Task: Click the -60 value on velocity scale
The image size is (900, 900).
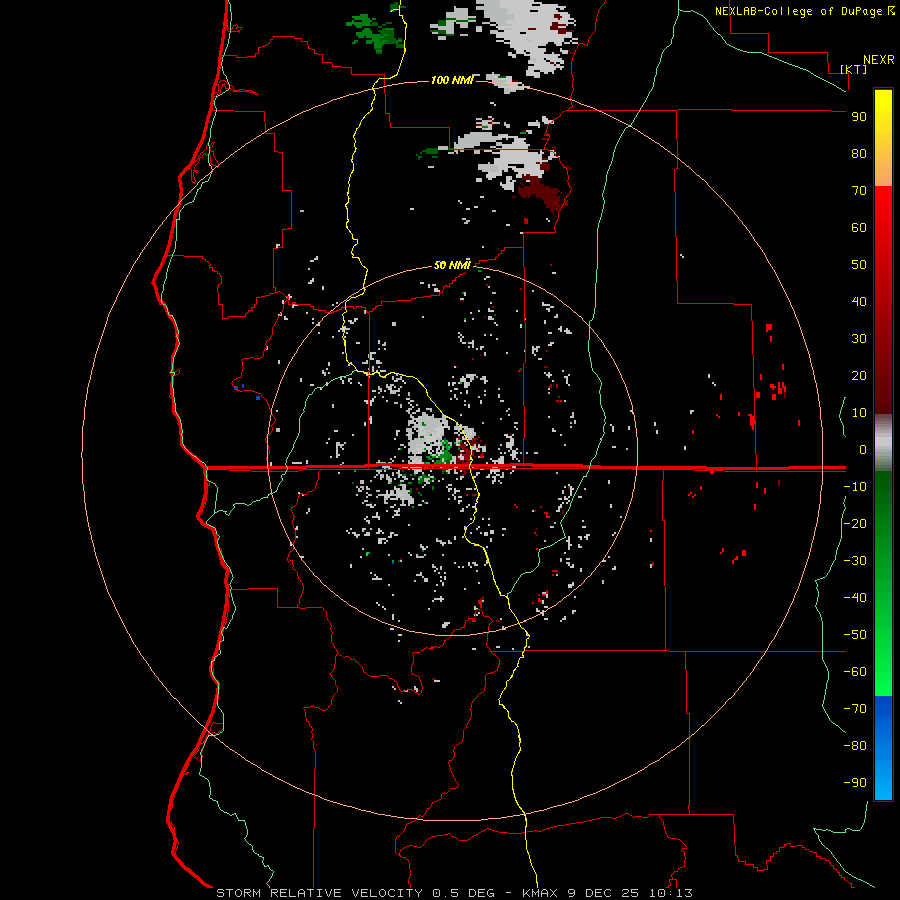Action: (855, 672)
